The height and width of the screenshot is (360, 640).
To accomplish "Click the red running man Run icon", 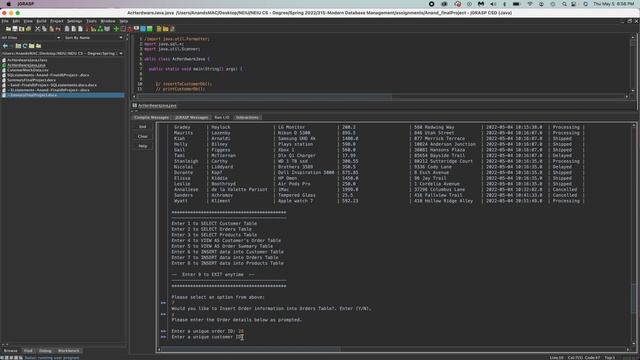I will coord(129,29).
